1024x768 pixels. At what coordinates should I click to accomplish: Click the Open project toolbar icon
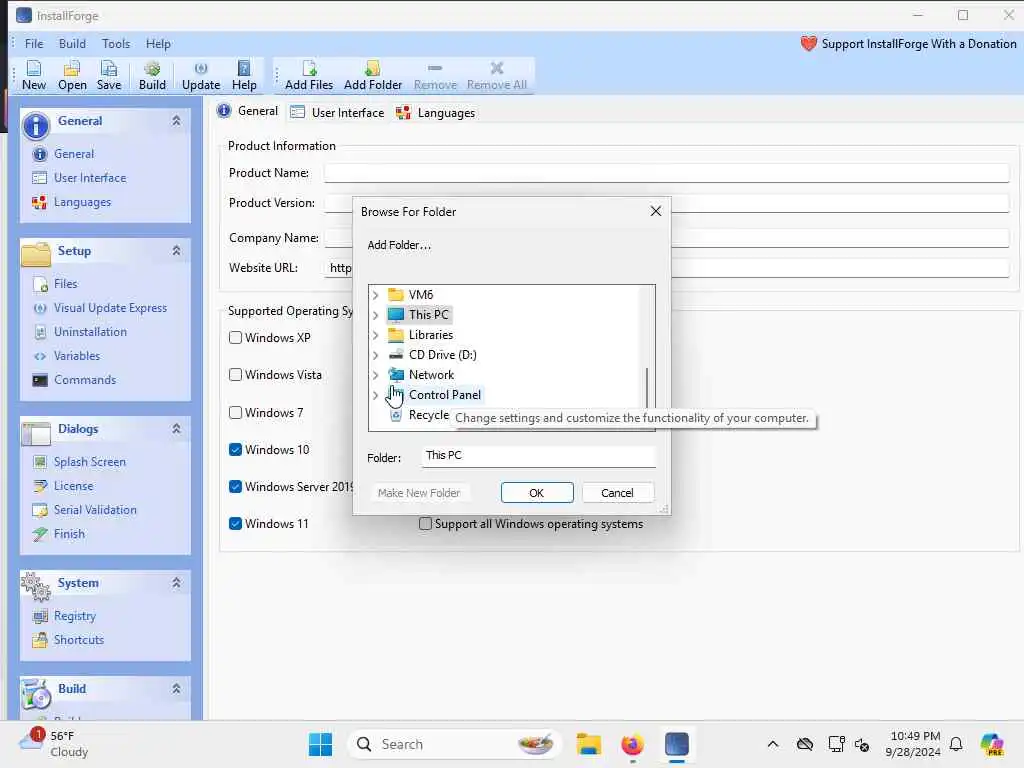[72, 75]
